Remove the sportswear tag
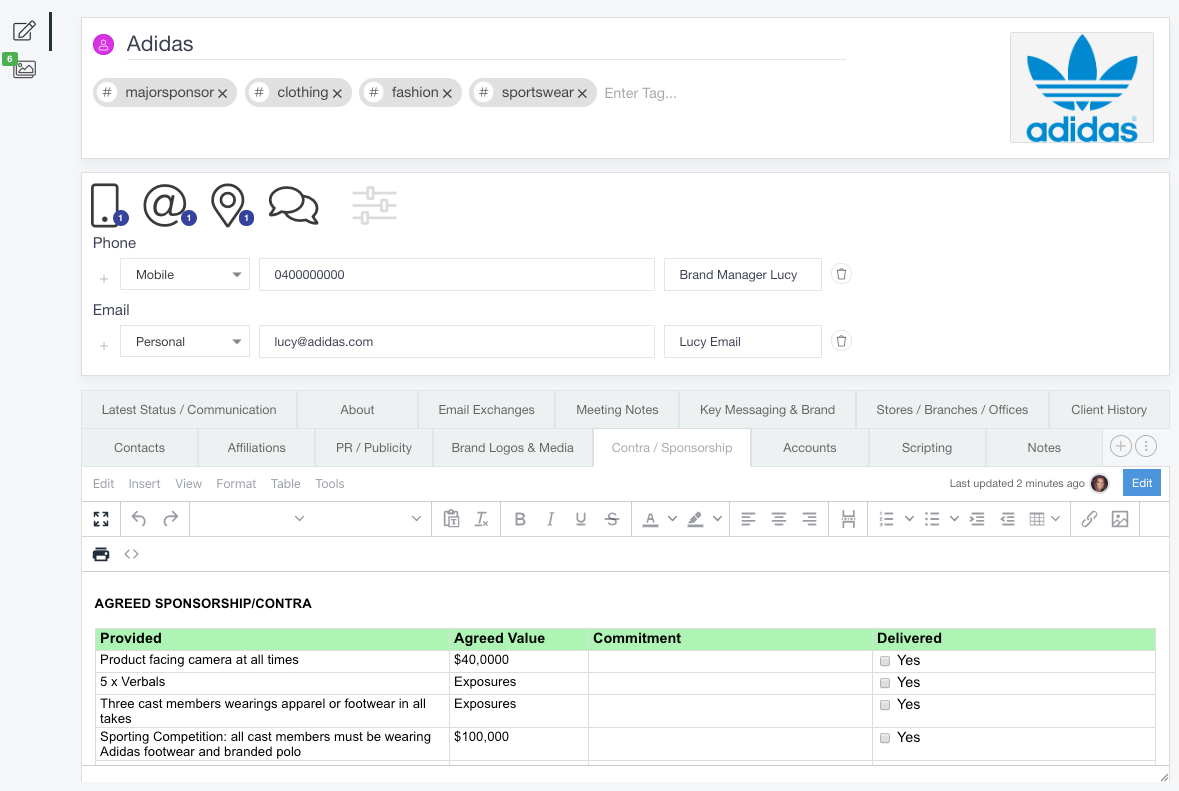This screenshot has height=791, width=1179. click(582, 93)
